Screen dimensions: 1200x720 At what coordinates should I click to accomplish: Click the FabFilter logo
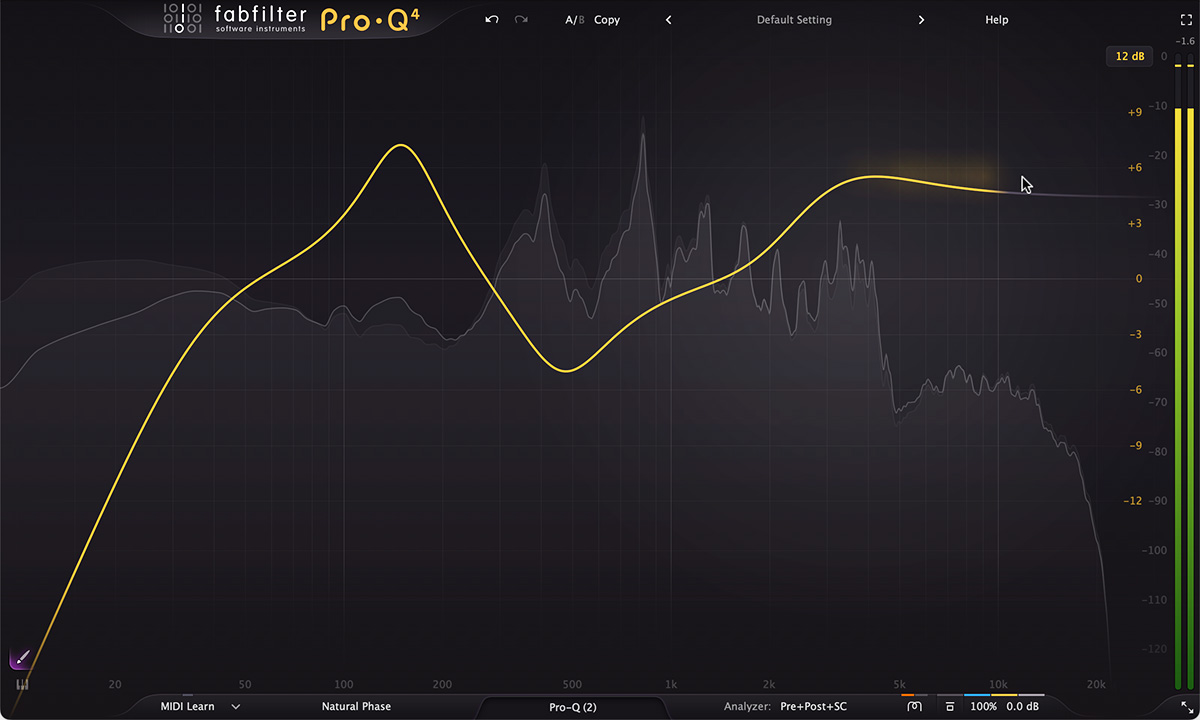tap(235, 19)
